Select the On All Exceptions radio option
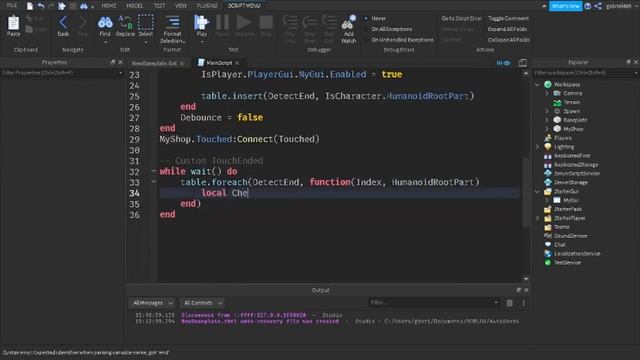The height and width of the screenshot is (360, 640). (x=366, y=29)
